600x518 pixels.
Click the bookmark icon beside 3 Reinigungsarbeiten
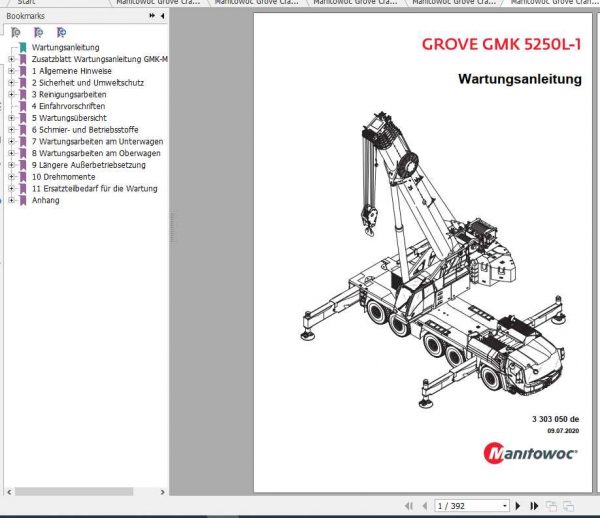point(23,94)
